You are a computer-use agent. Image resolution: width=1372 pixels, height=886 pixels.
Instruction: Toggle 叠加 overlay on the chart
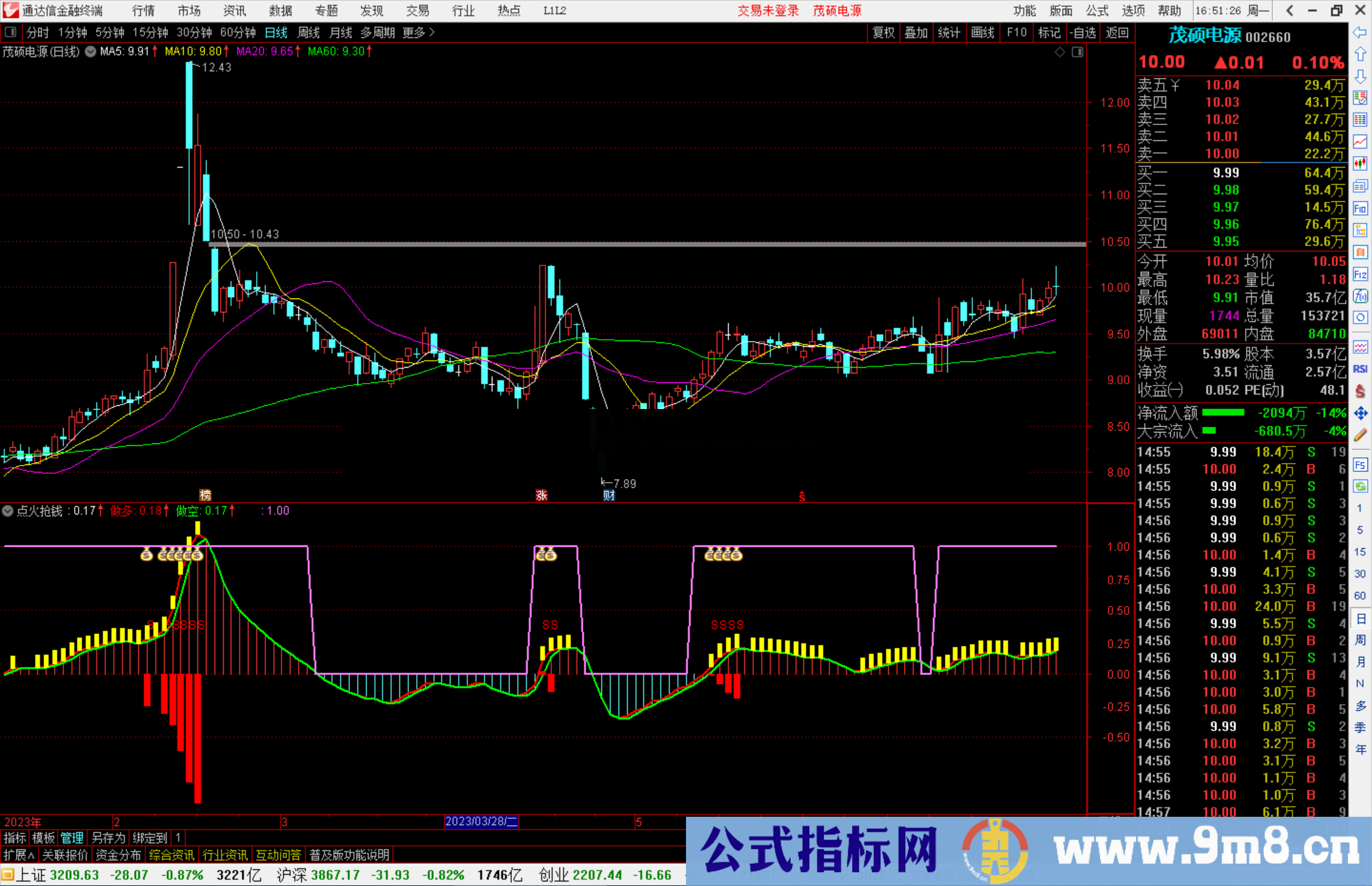917,32
